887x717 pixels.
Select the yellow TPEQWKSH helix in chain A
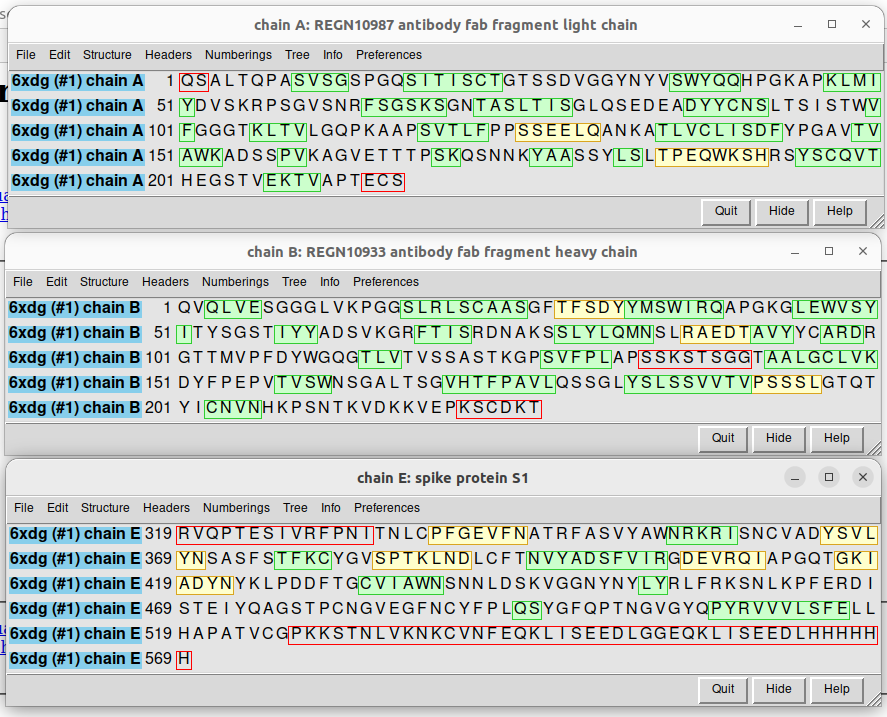712,156
